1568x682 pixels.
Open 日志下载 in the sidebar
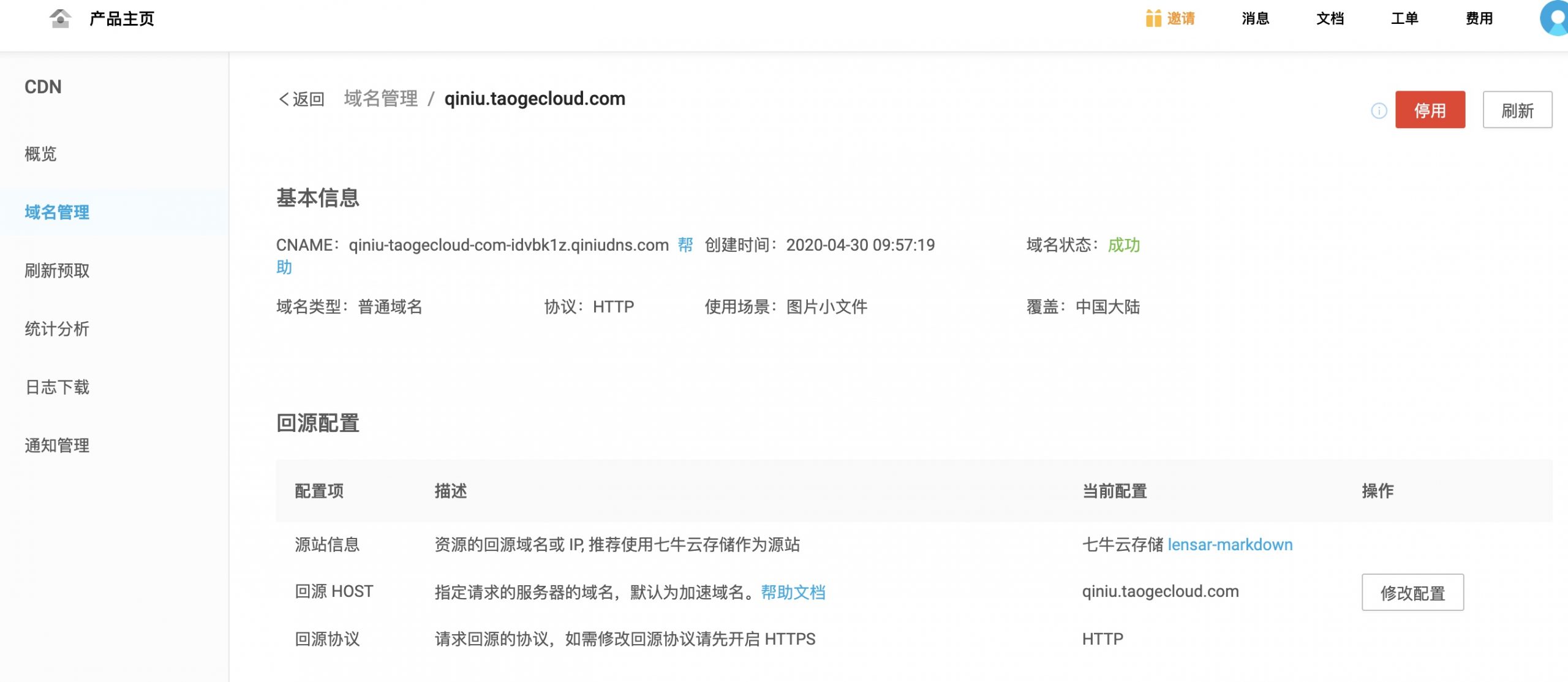point(57,387)
